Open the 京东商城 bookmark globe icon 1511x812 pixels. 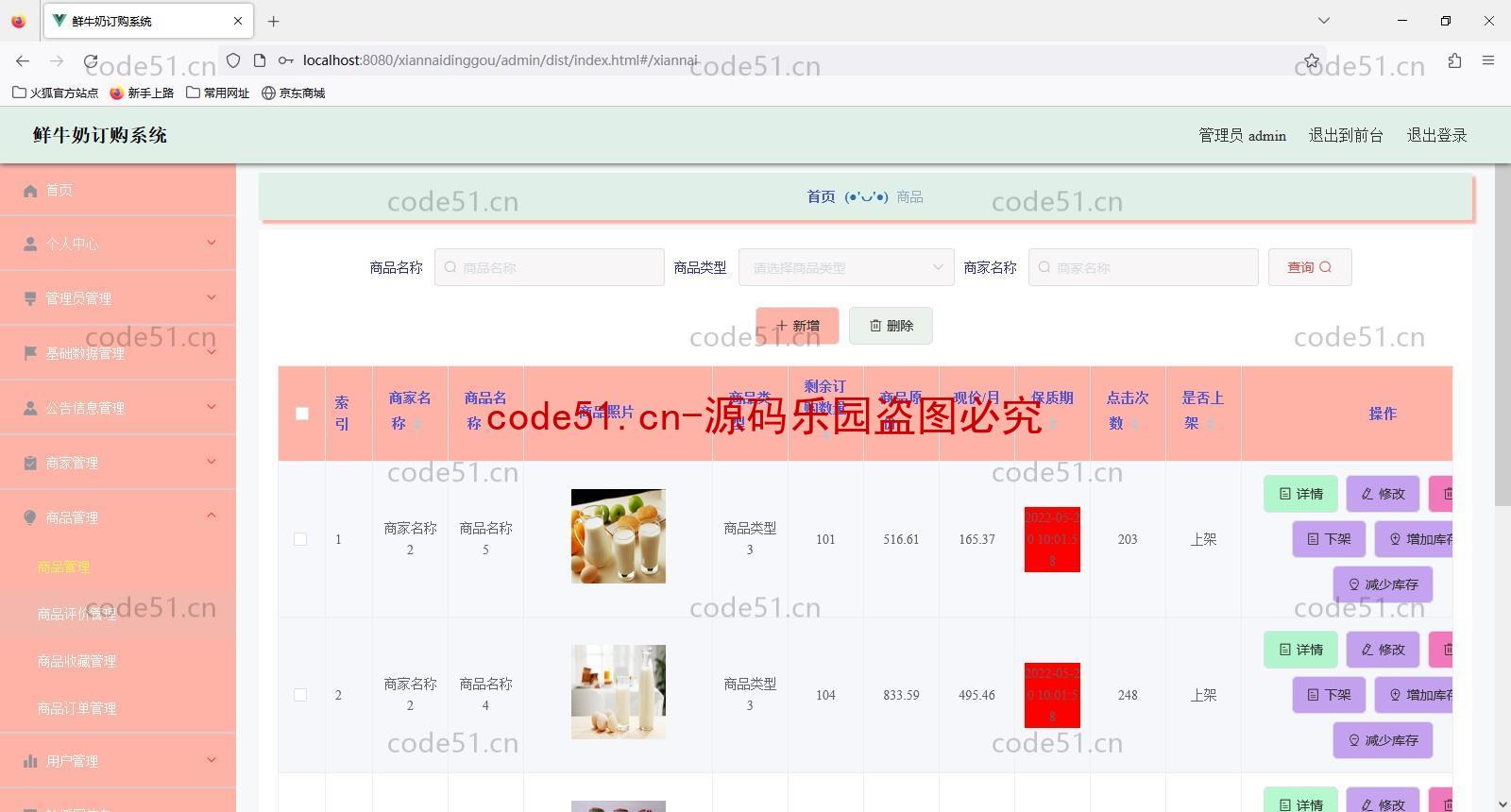tap(268, 93)
